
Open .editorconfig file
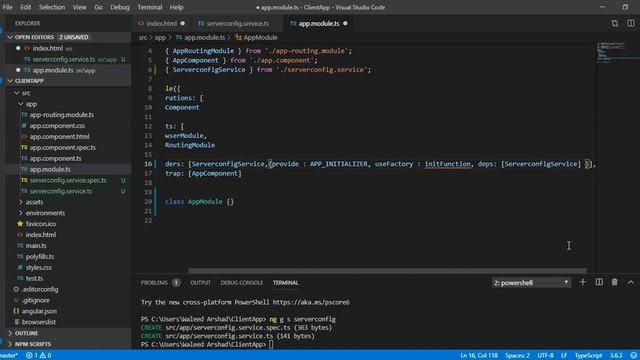coord(40,289)
